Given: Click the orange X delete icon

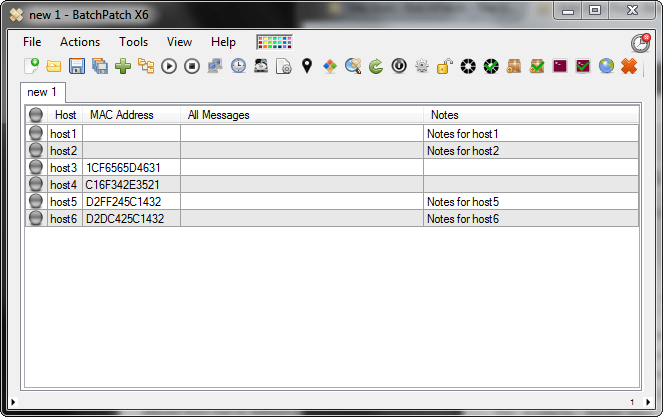Looking at the screenshot, I should click(629, 66).
